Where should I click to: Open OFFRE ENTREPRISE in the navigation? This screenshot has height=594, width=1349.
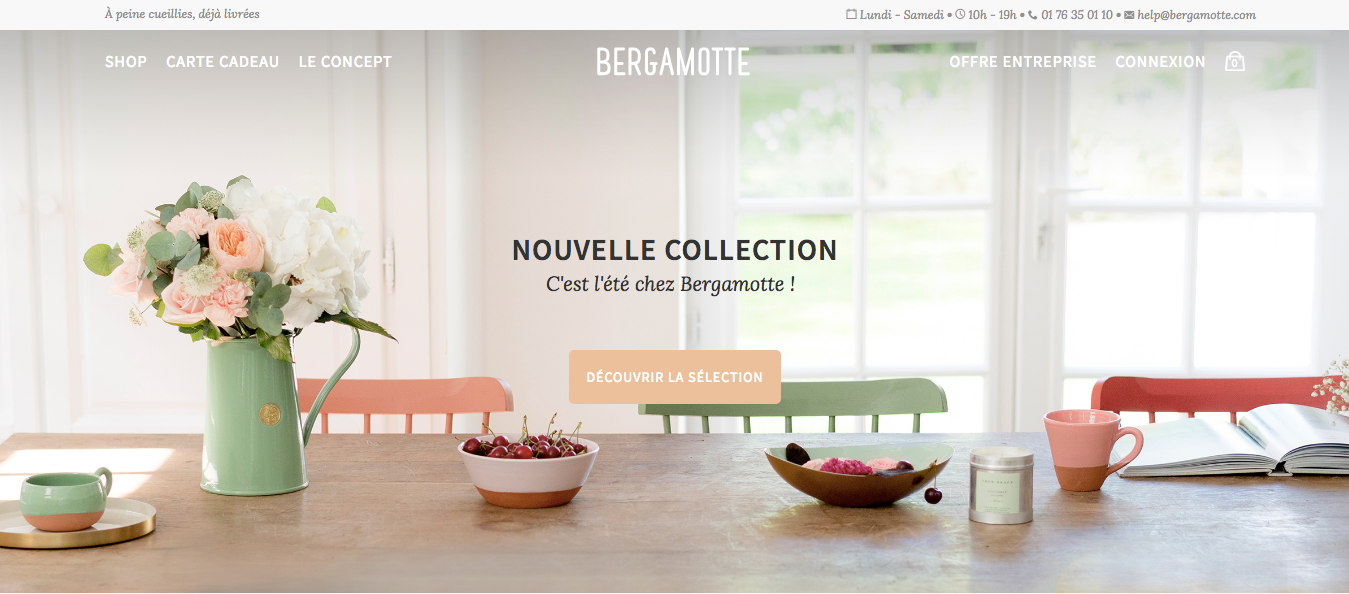point(1022,62)
